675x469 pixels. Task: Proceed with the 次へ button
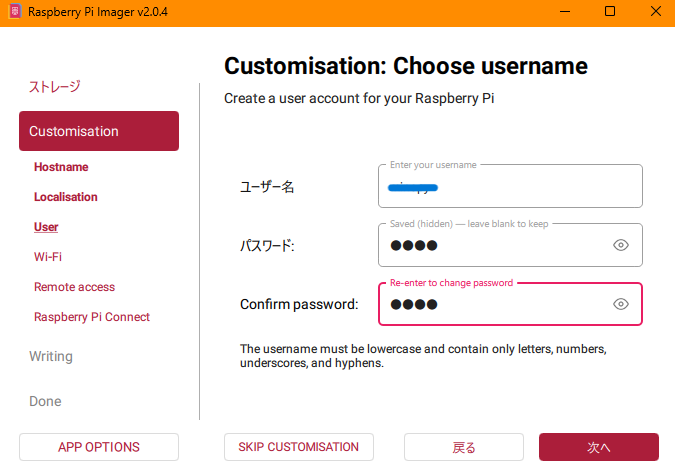(598, 447)
